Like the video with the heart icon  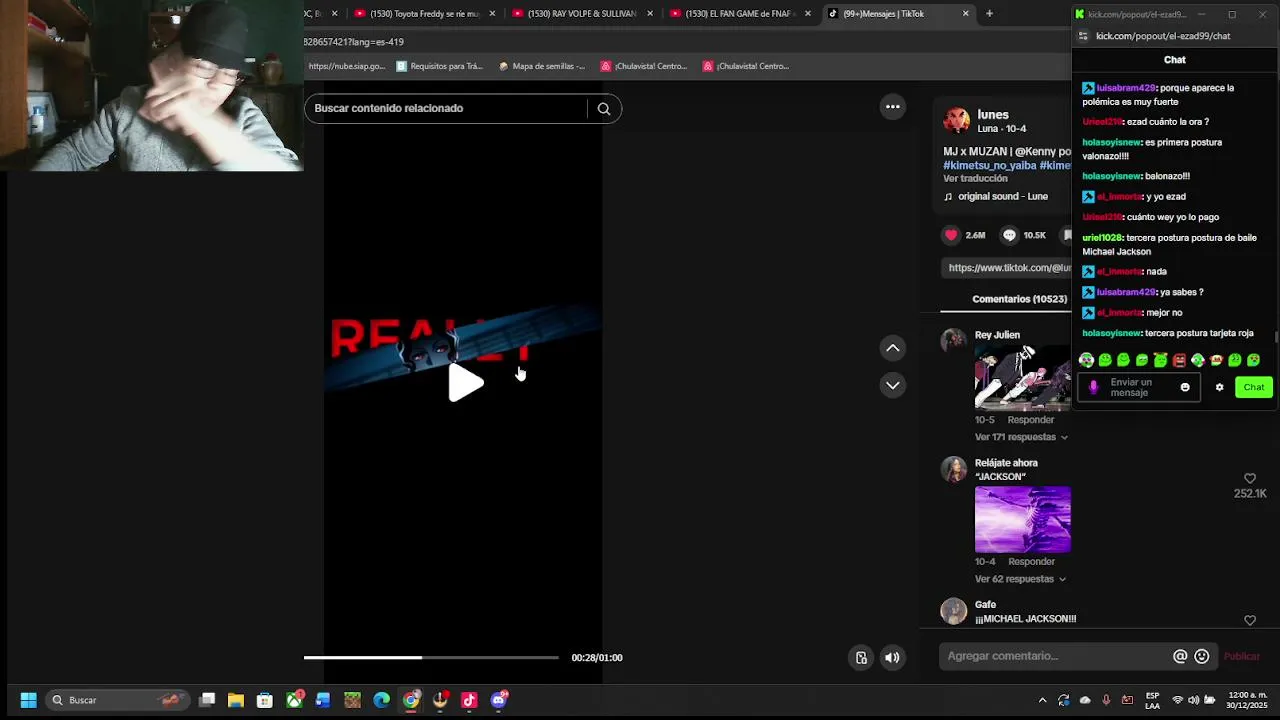pos(951,235)
